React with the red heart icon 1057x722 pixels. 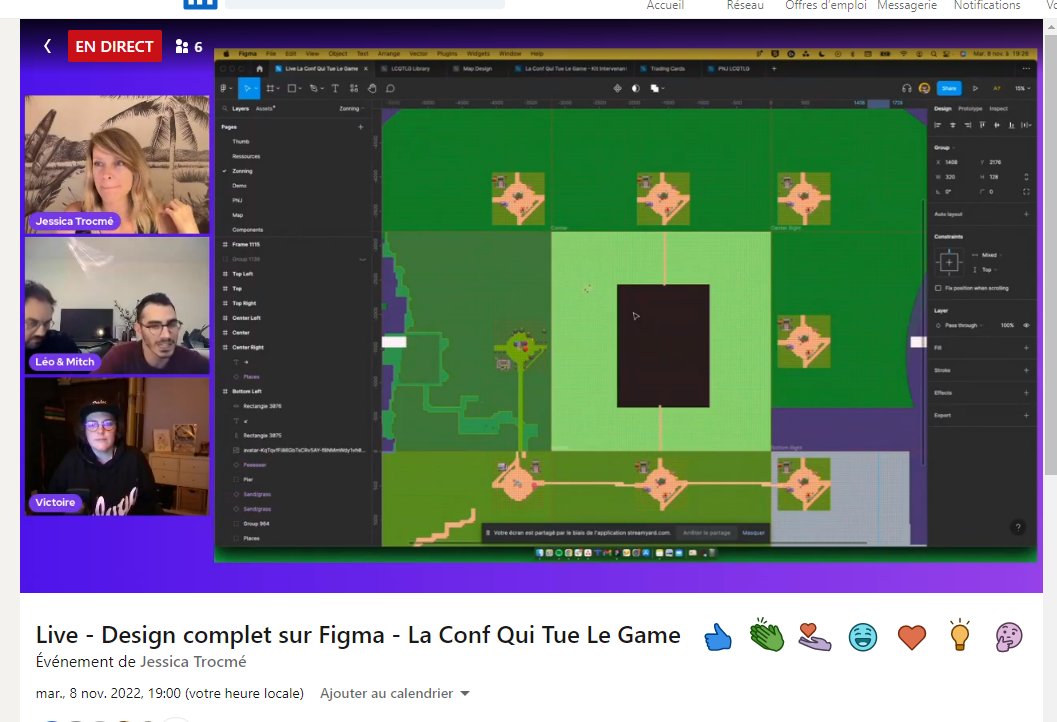tap(911, 637)
